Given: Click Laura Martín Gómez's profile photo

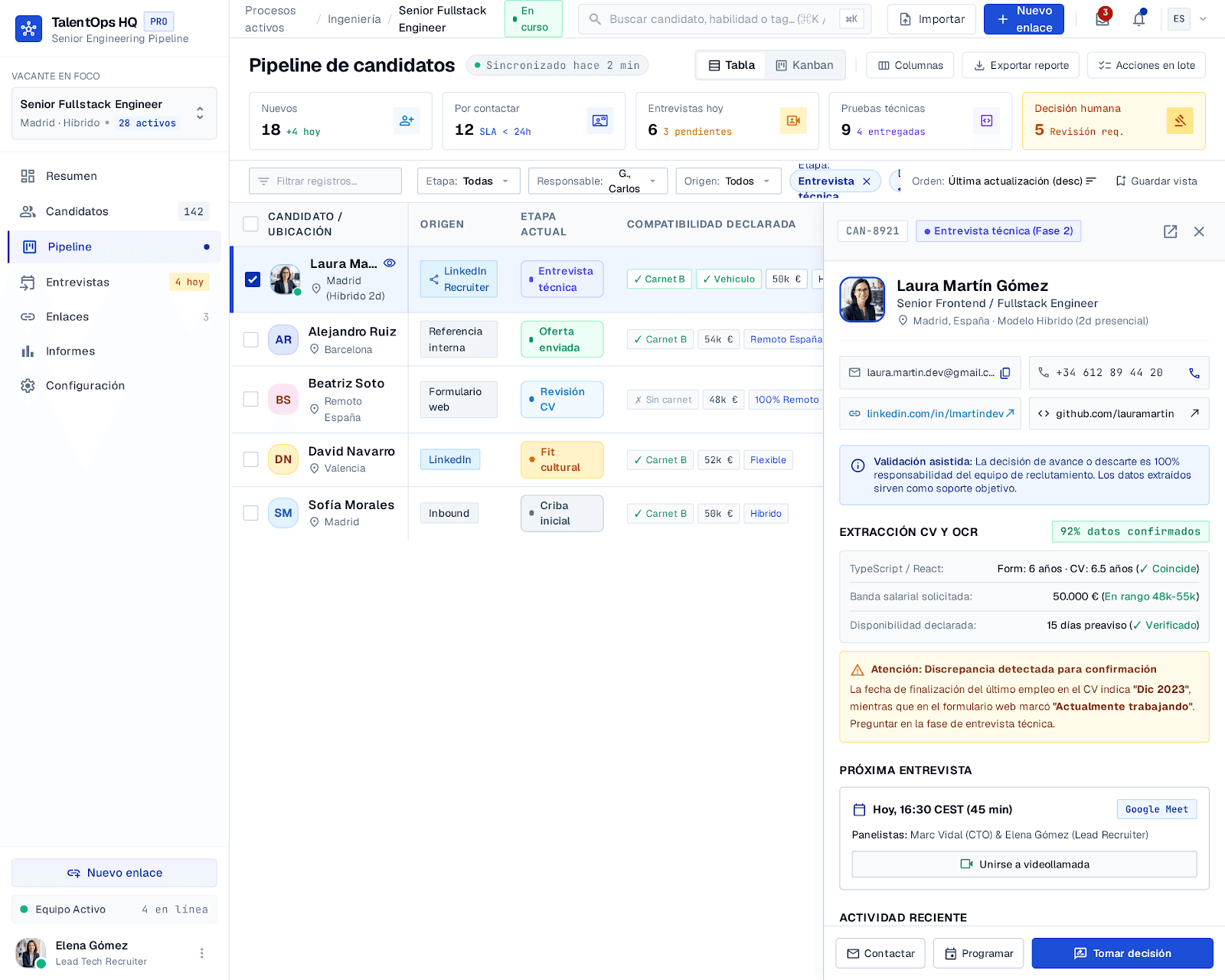Looking at the screenshot, I should click(862, 299).
